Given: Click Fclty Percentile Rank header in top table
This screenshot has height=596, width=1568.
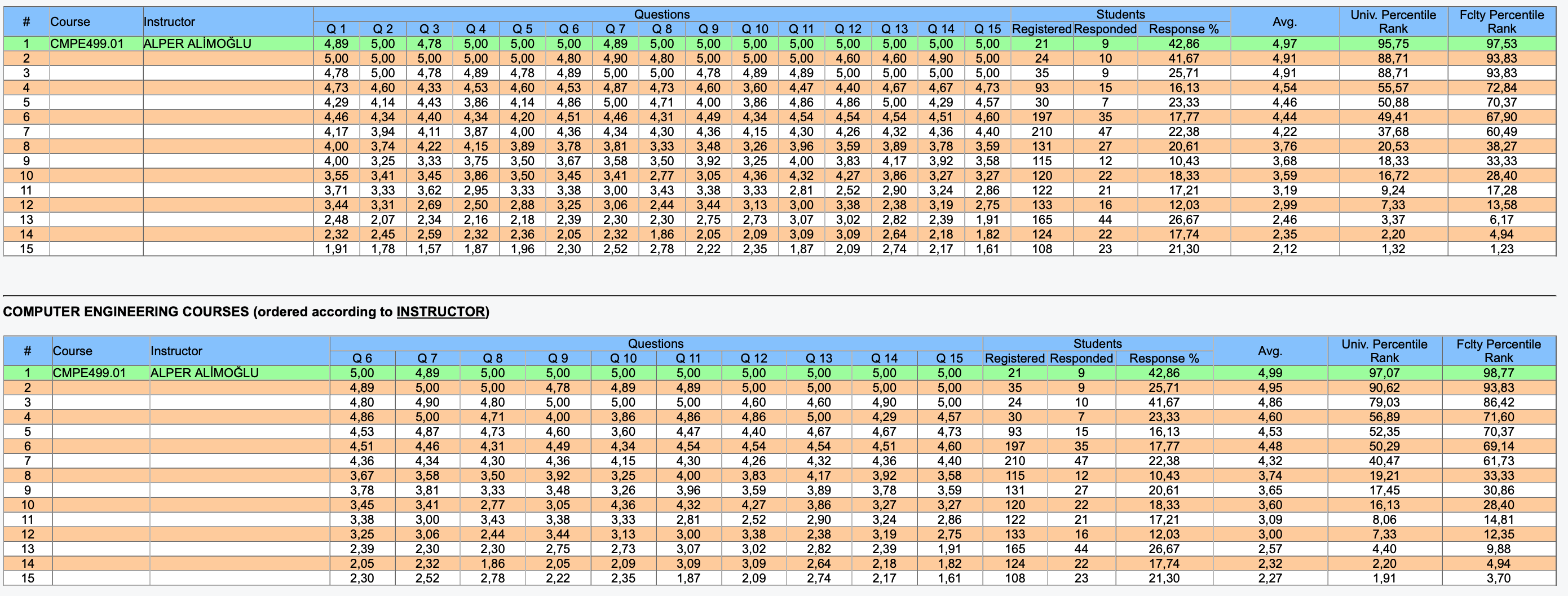Looking at the screenshot, I should 1501,22.
